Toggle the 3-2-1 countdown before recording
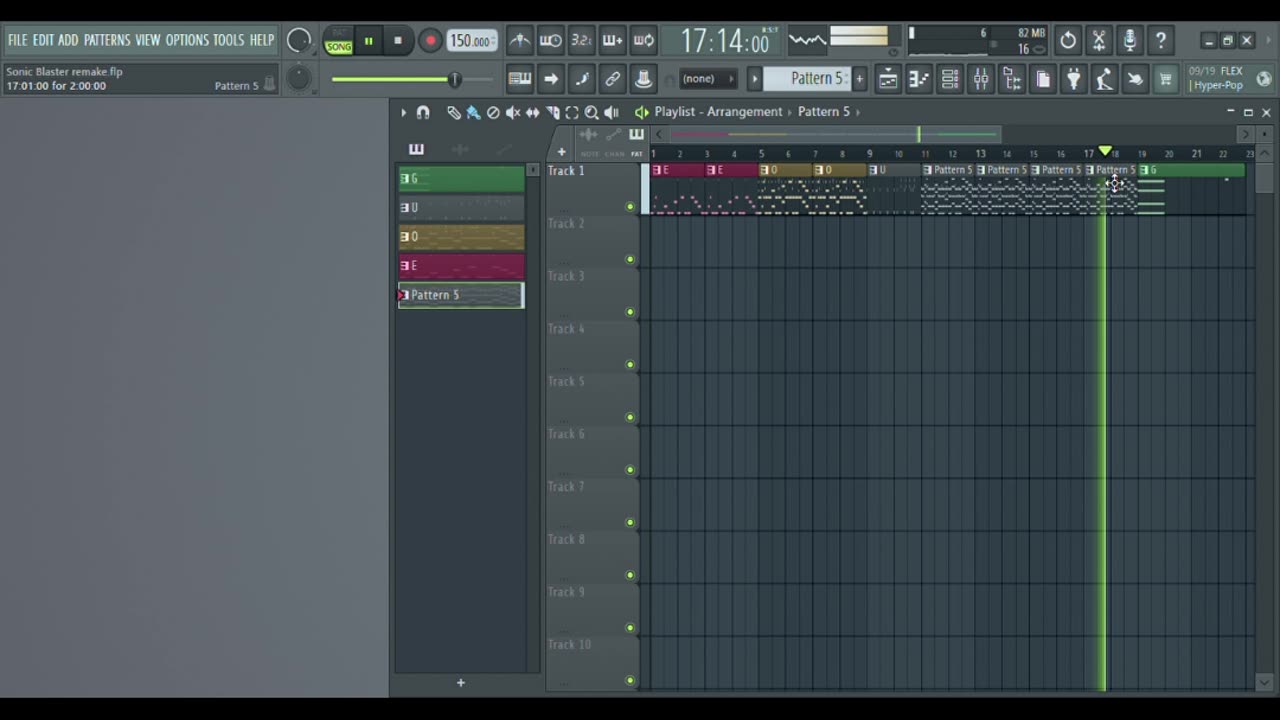Viewport: 1280px width, 720px height. pyautogui.click(x=582, y=41)
